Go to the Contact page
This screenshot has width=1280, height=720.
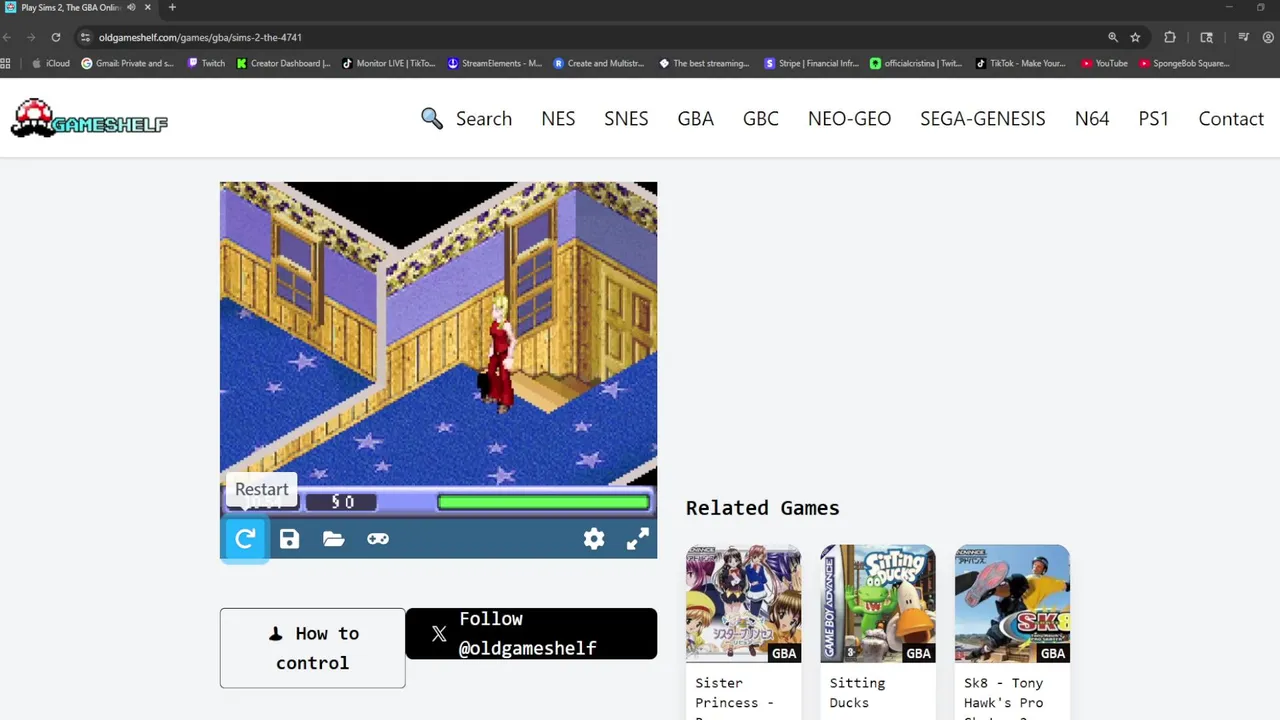click(1231, 118)
